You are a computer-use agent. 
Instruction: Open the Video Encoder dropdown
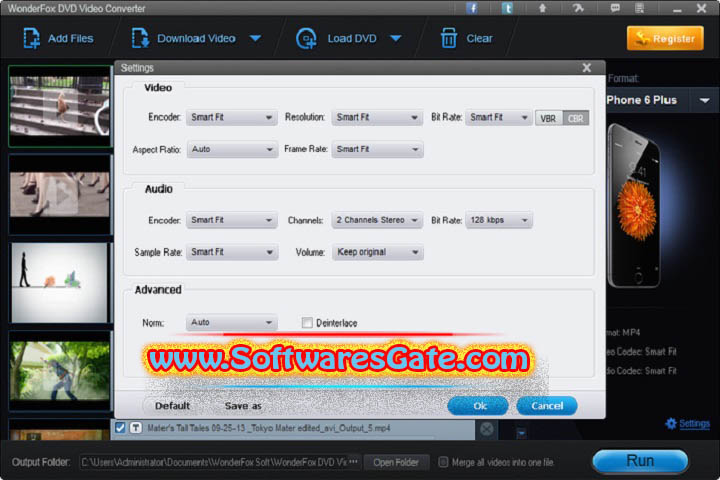(231, 118)
